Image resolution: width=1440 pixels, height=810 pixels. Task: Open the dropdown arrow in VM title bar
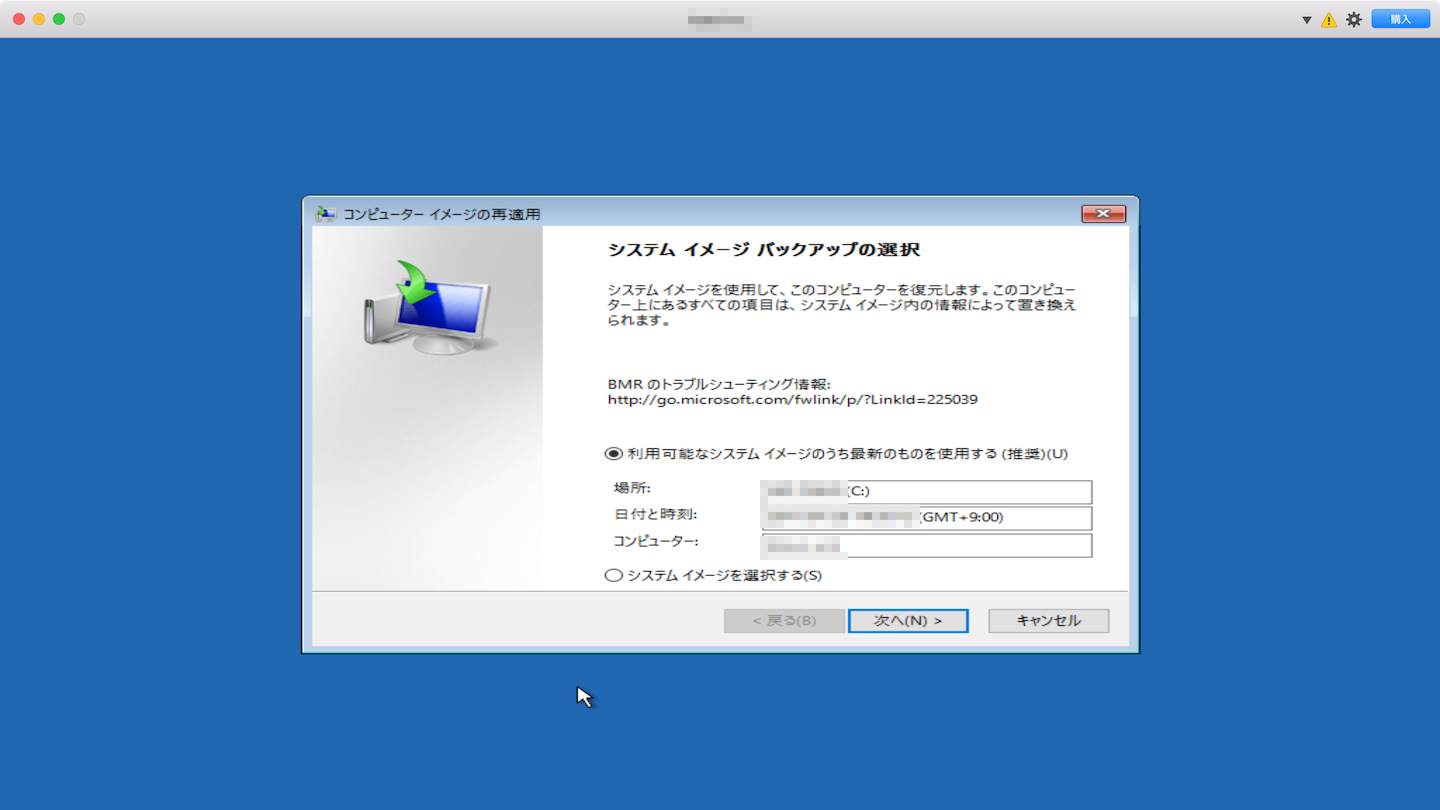(x=1306, y=20)
